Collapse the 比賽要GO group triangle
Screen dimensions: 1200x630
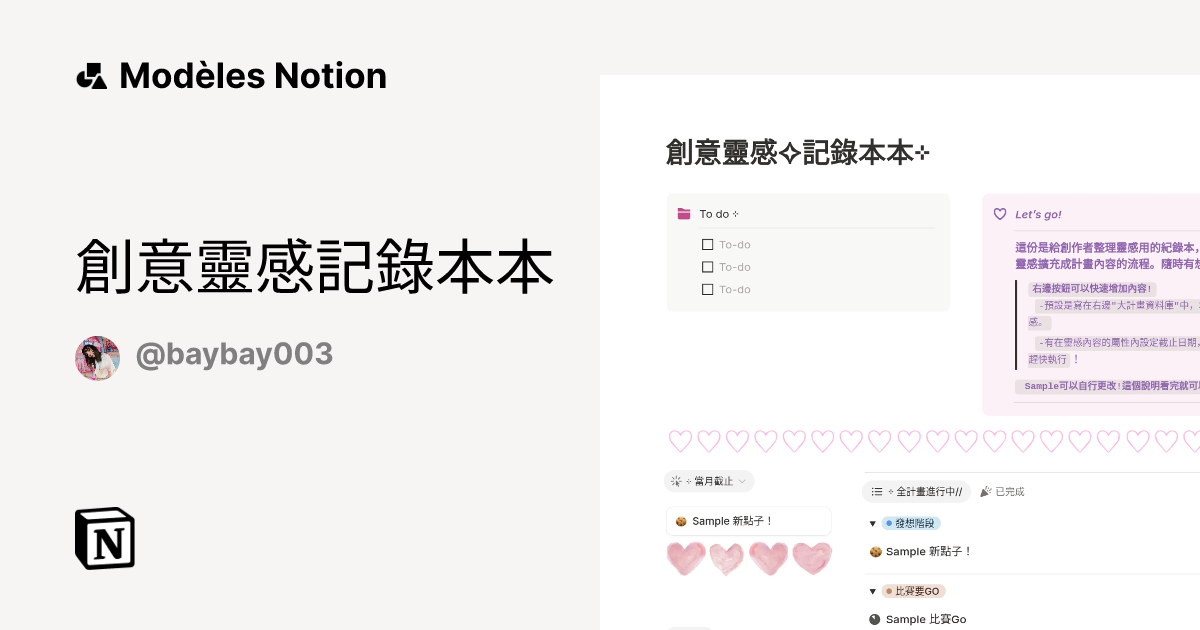pos(872,591)
